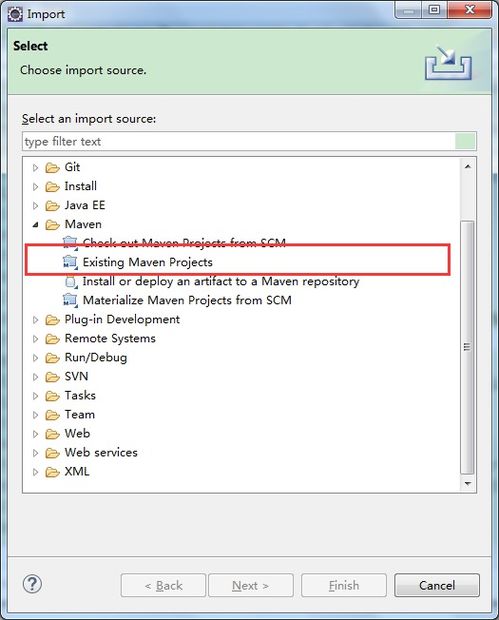The image size is (499, 620).
Task: Click the help question mark icon
Action: [32, 584]
